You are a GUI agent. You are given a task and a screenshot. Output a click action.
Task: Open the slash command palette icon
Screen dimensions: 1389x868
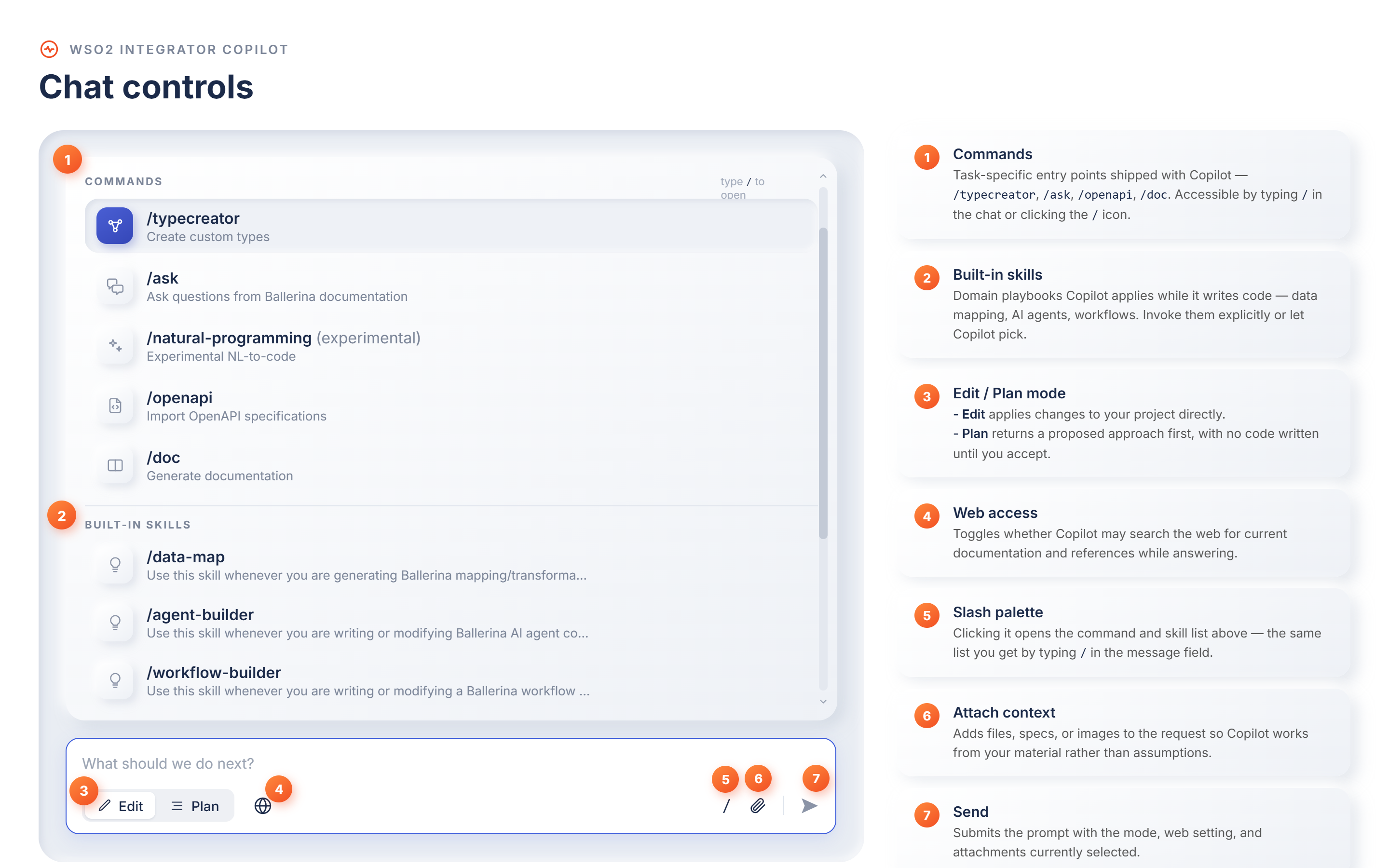click(726, 806)
